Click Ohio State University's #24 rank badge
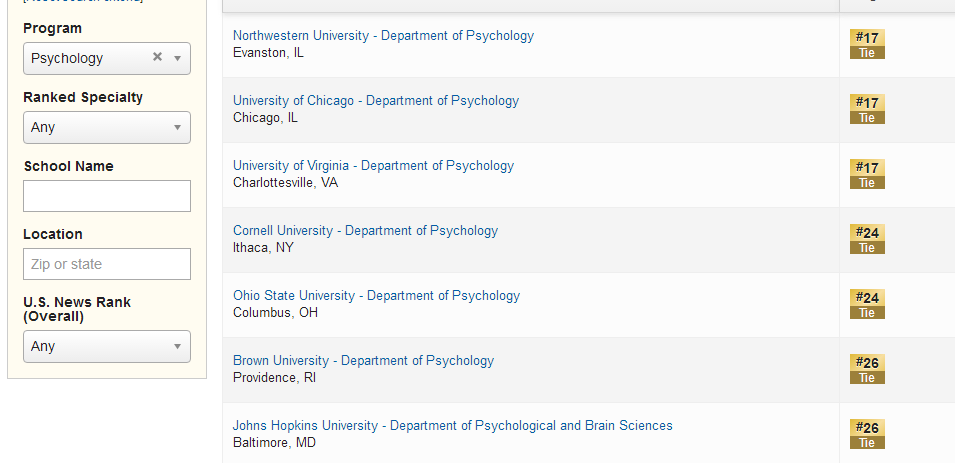Image resolution: width=955 pixels, height=463 pixels. [x=867, y=304]
